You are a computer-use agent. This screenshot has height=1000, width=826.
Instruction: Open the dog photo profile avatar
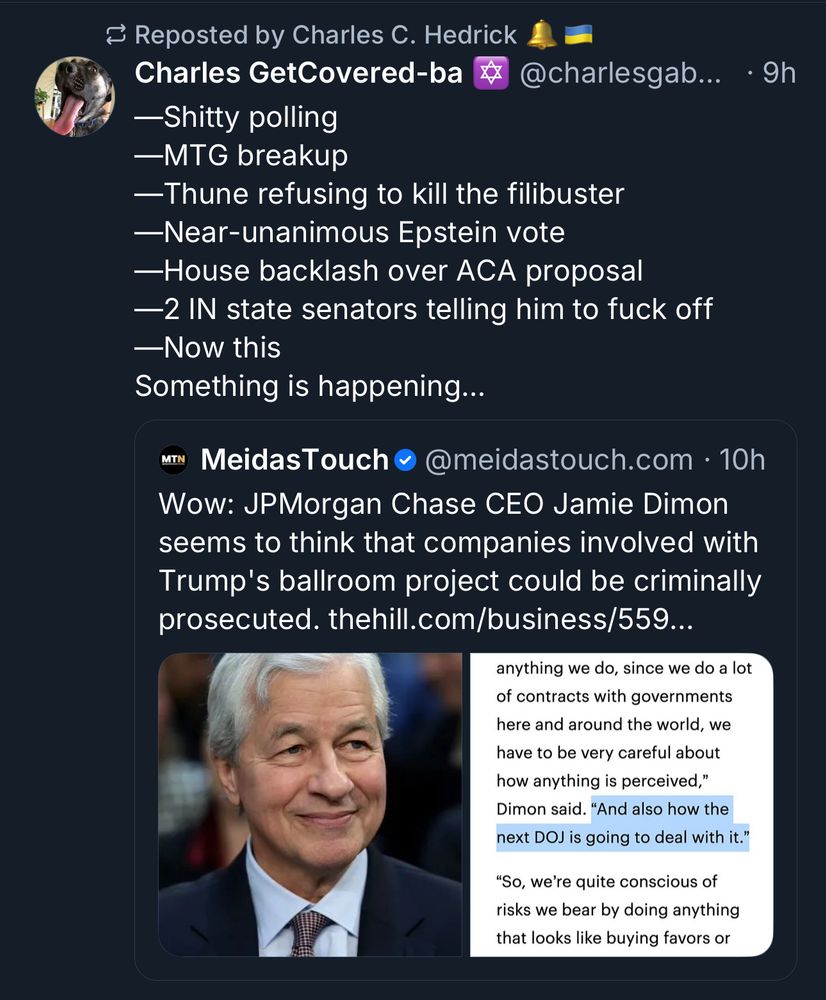(x=75, y=96)
